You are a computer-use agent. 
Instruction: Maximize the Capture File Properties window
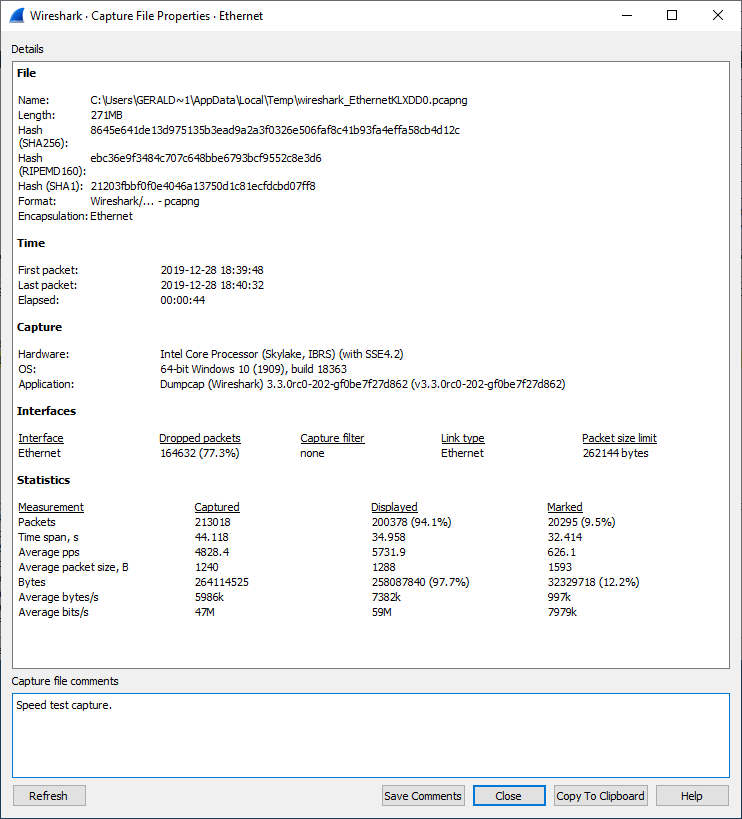672,16
